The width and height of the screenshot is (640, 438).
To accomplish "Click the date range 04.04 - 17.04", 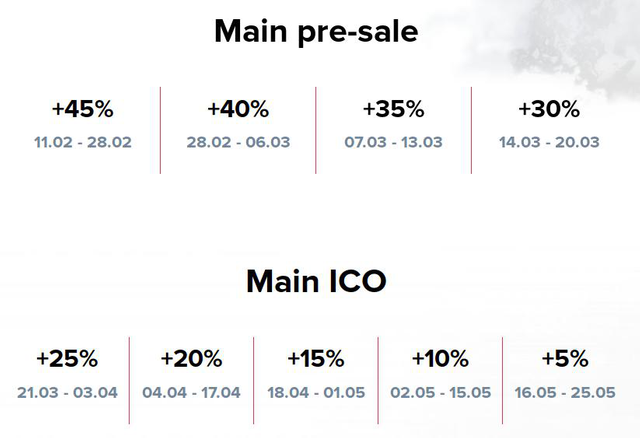I will (x=191, y=392).
